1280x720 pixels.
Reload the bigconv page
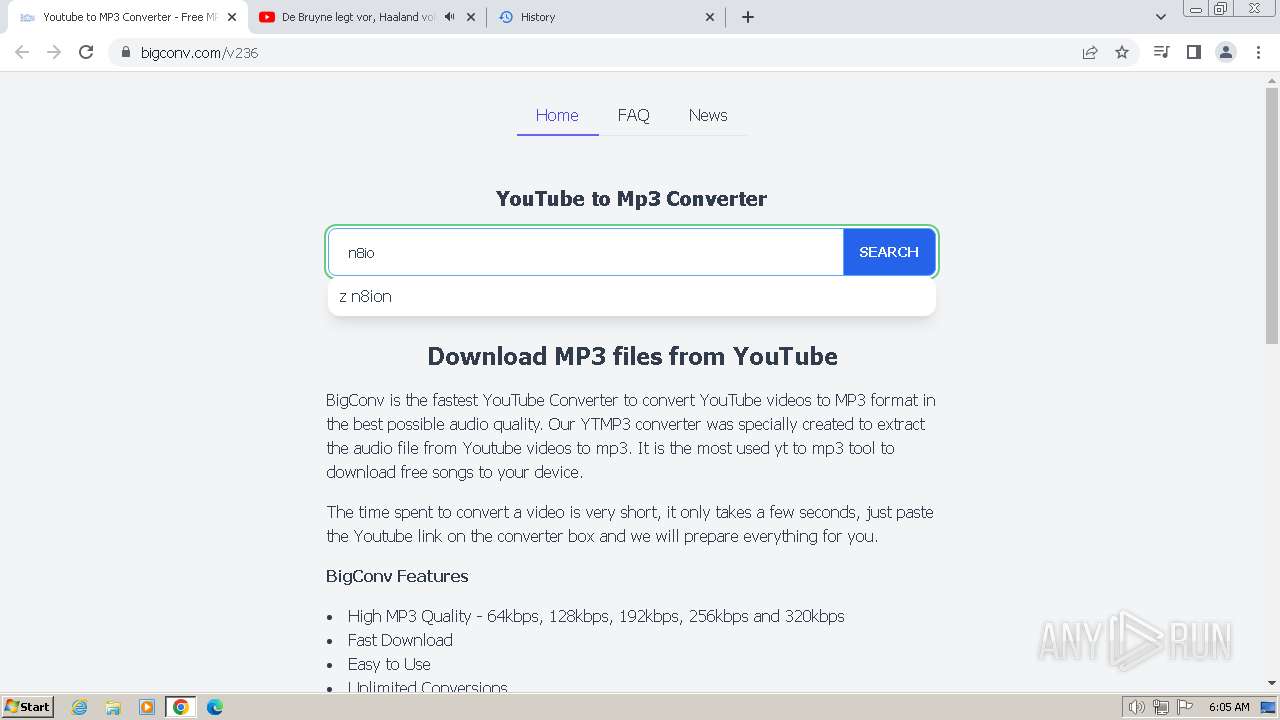click(x=86, y=52)
